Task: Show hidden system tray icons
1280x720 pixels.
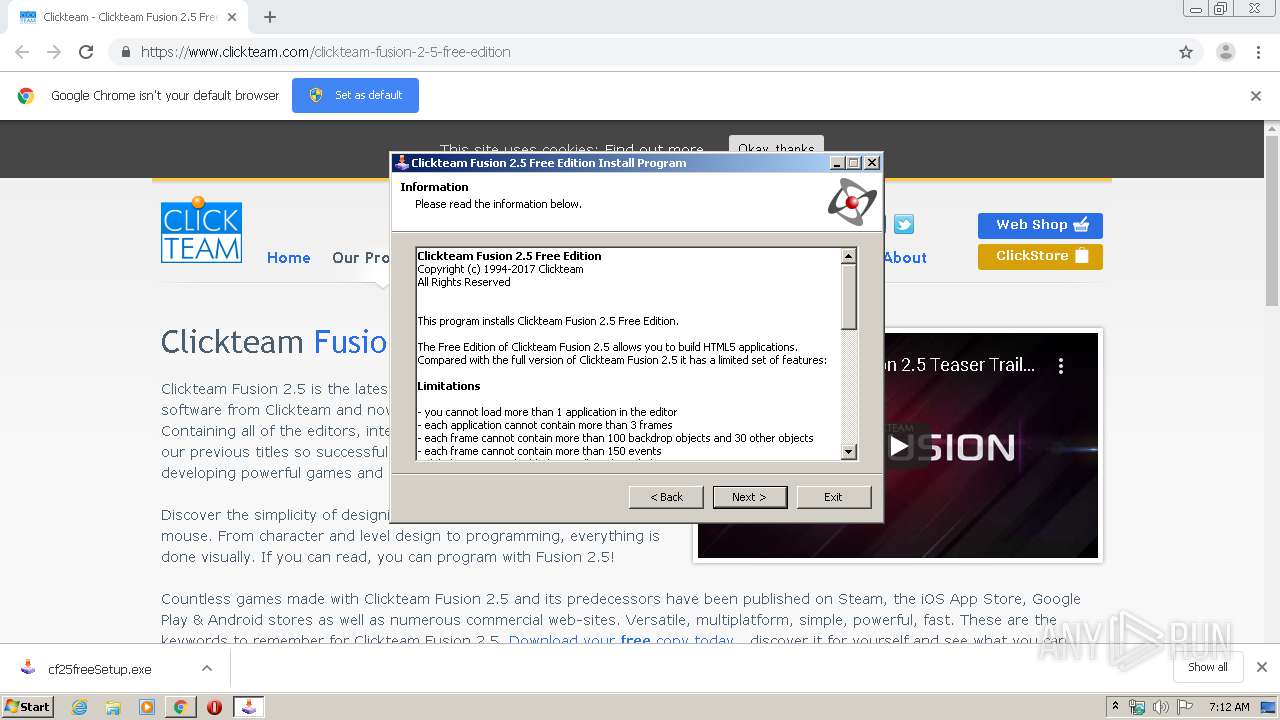Action: (1116, 707)
